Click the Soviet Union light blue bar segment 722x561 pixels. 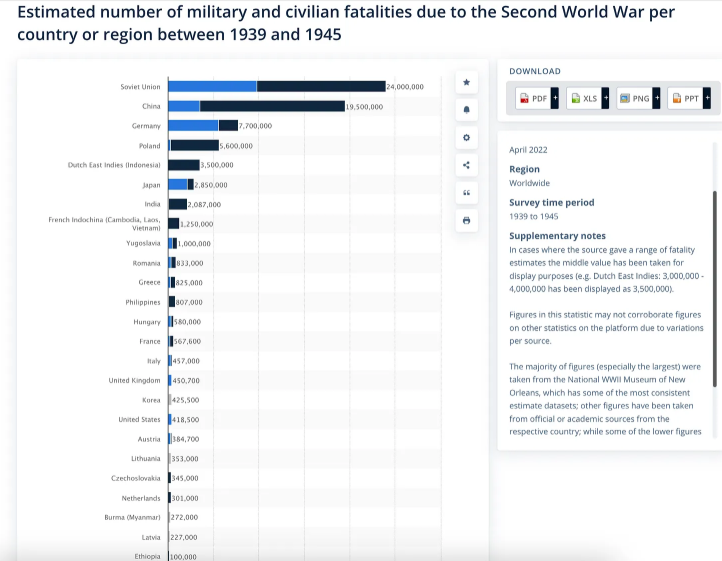[212, 86]
